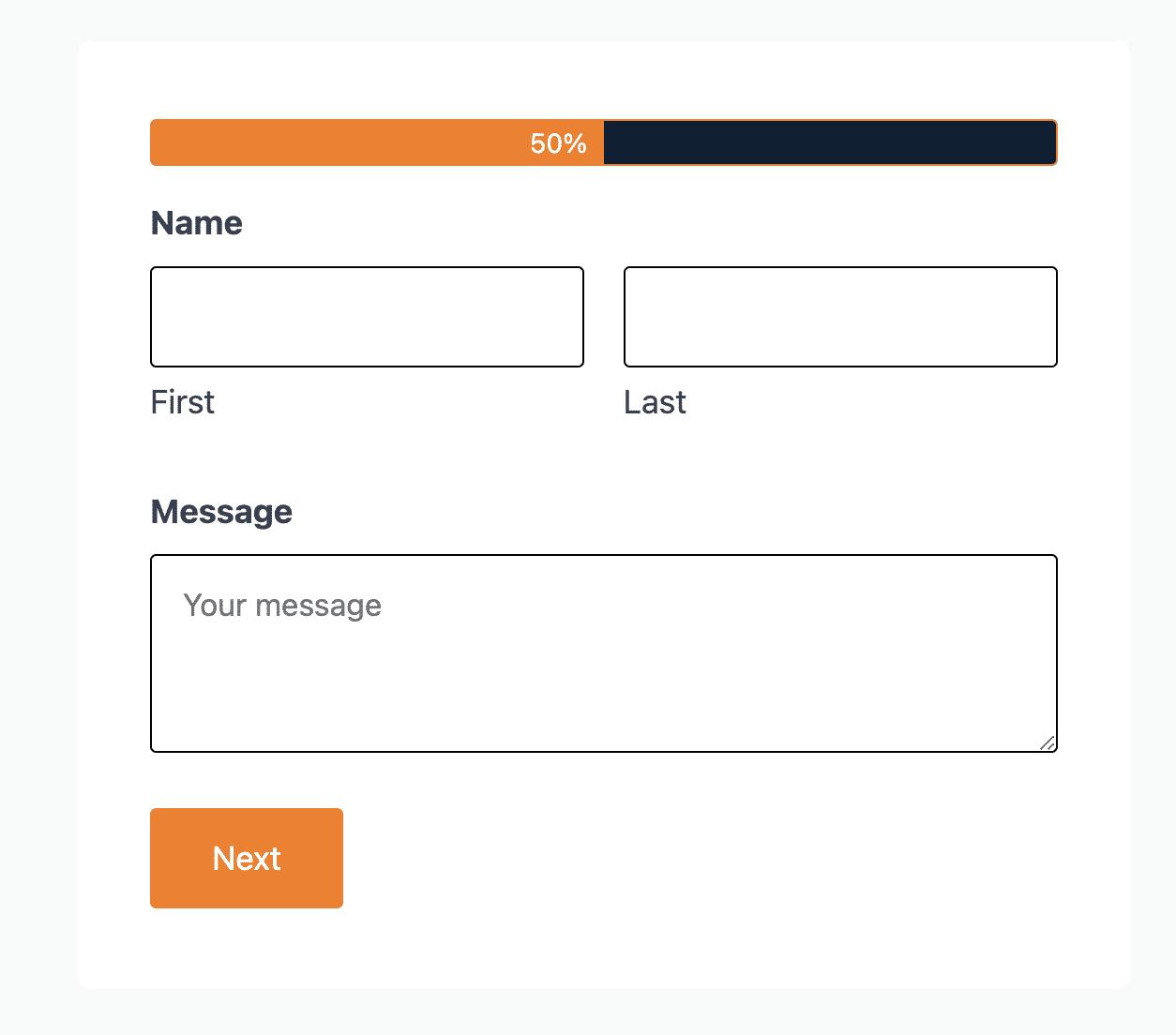Click the Your message placeholder text

pos(282,606)
